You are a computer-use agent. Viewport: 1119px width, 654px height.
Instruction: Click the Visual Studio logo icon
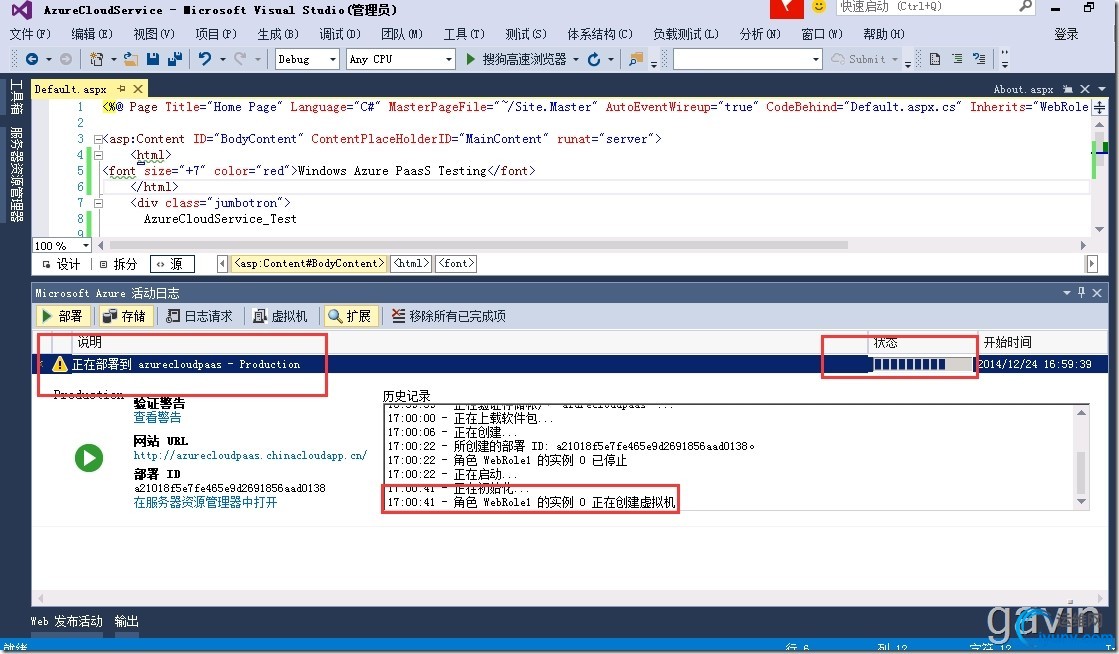(21, 10)
